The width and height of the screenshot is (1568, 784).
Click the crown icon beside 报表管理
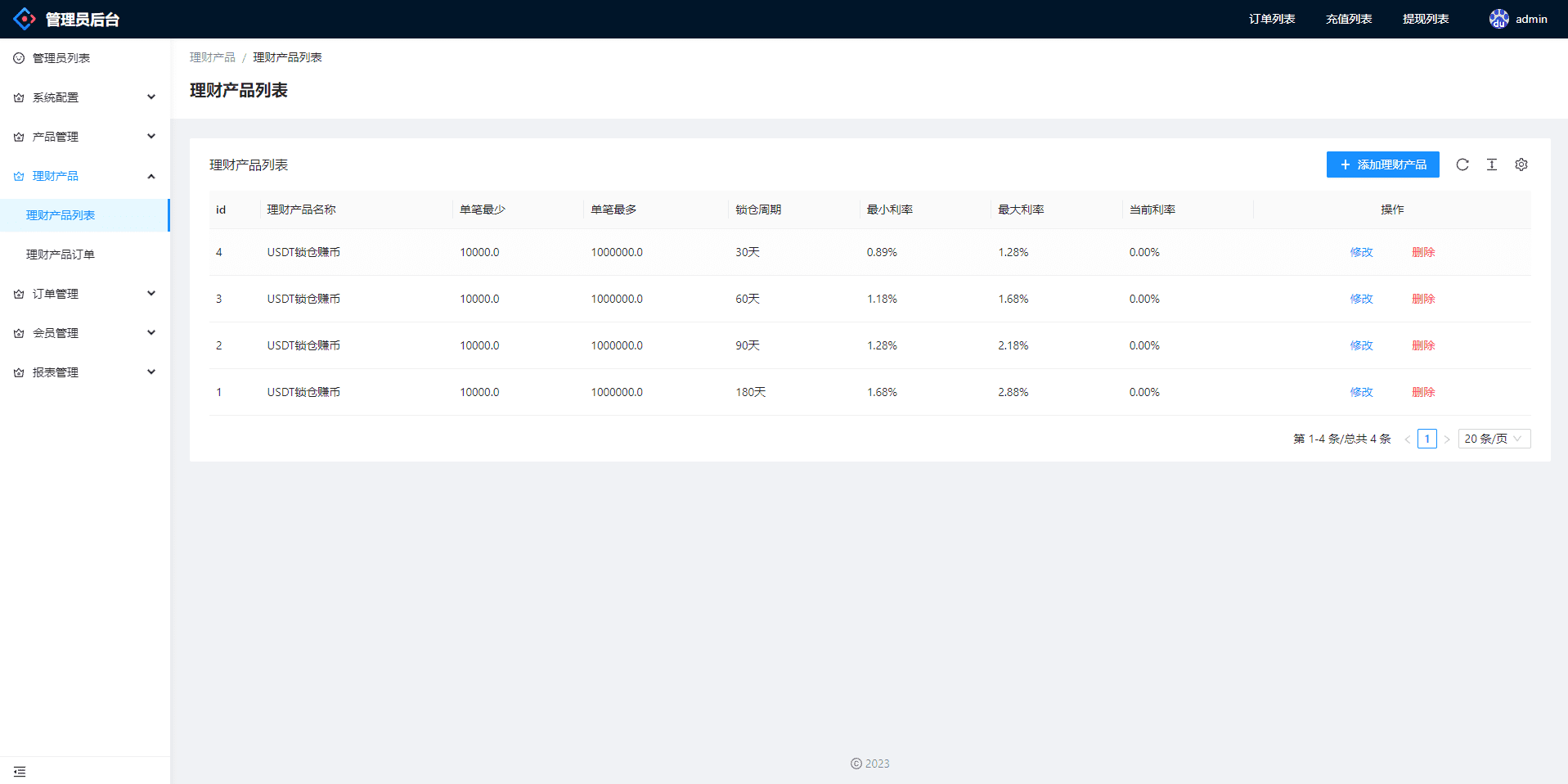19,372
